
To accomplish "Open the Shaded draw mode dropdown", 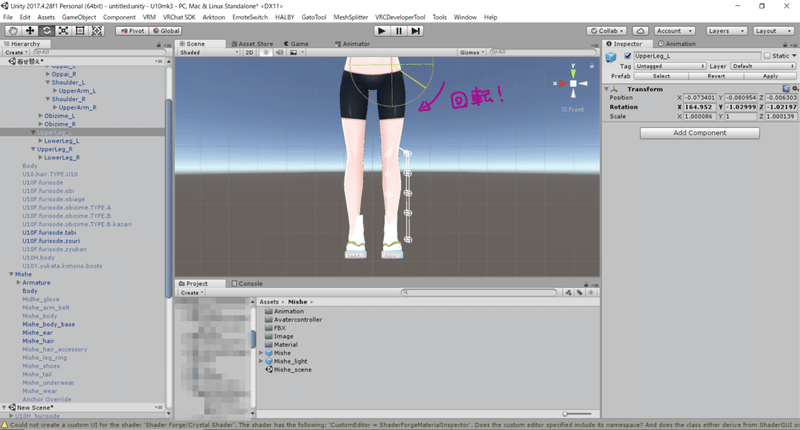I will click(x=209, y=52).
